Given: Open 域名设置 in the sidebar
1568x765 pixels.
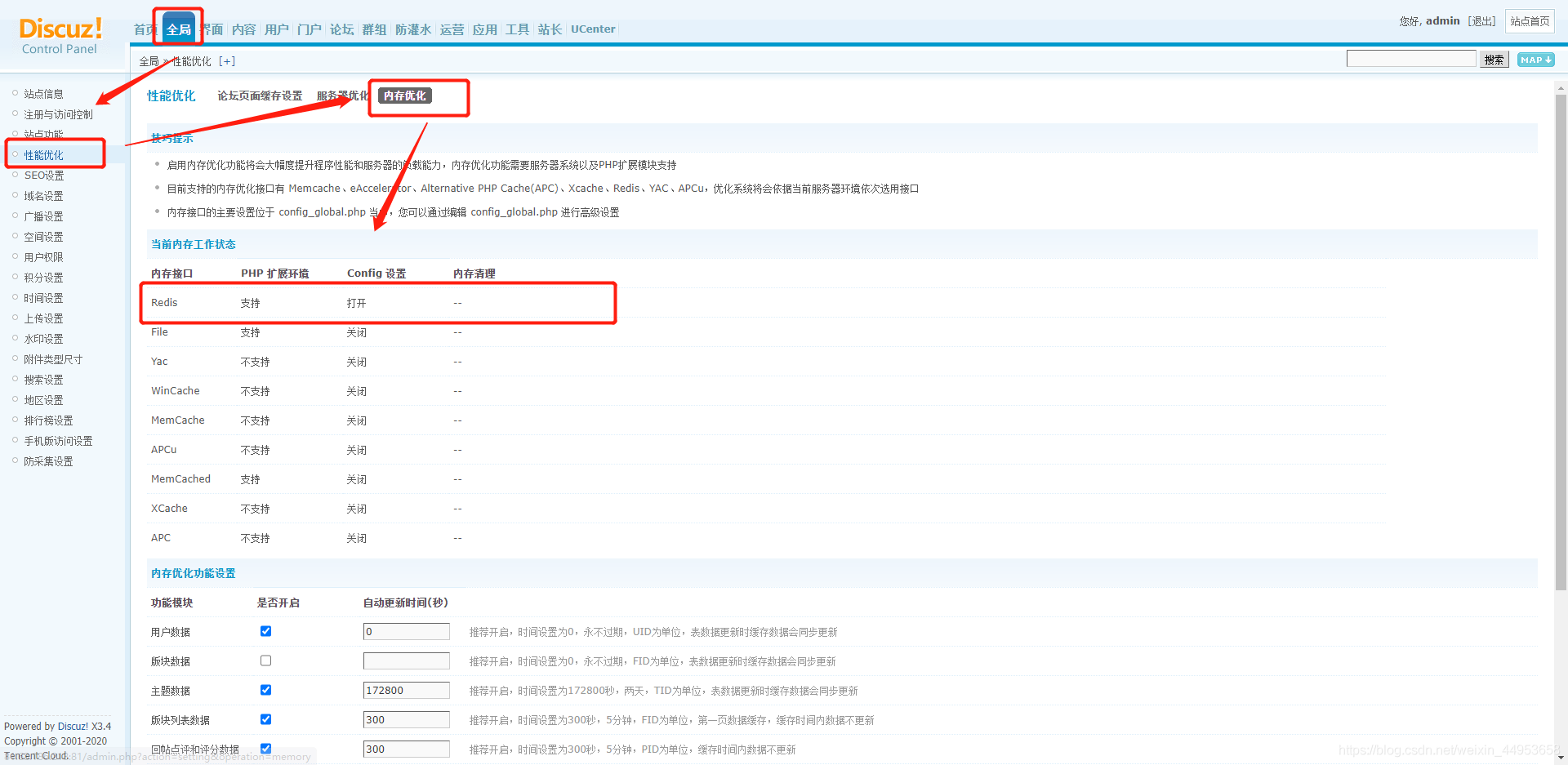Looking at the screenshot, I should (44, 196).
